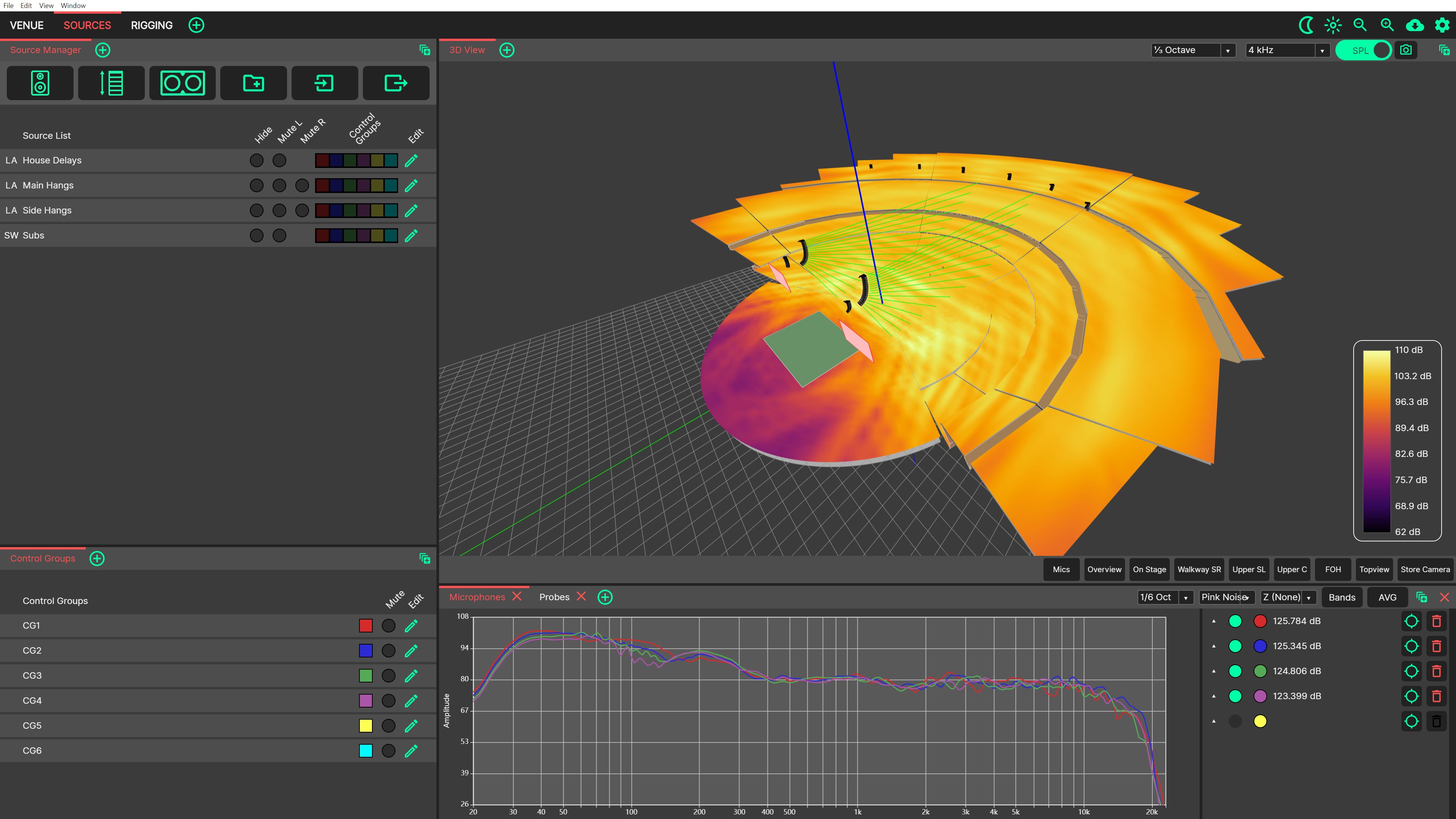Click the camera snapshot icon in 3D View
The image size is (1456, 819).
click(1406, 50)
